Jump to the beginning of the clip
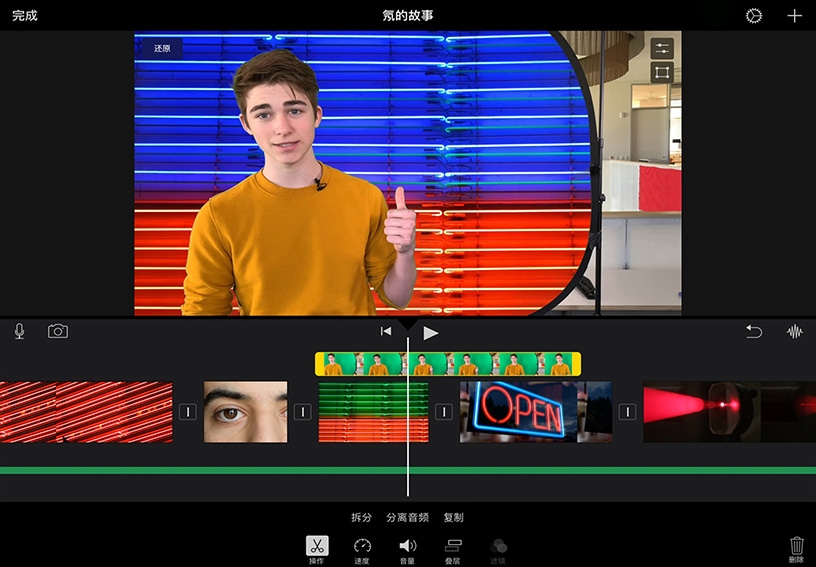 [386, 332]
